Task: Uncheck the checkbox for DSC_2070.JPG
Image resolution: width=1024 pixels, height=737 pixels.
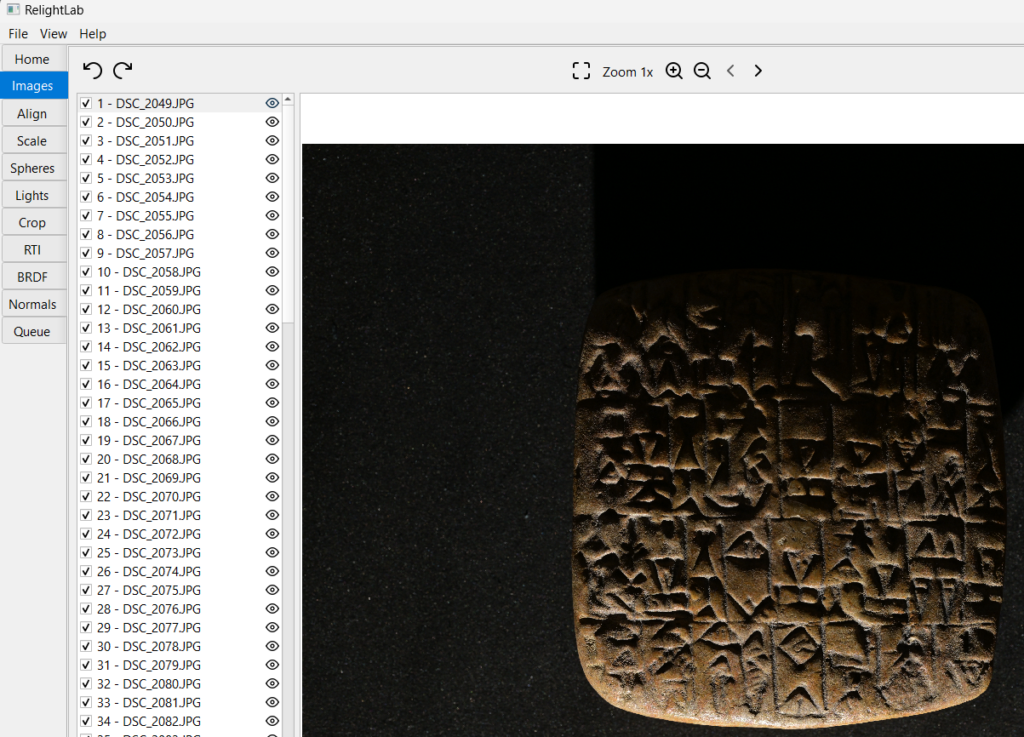Action: click(x=86, y=497)
